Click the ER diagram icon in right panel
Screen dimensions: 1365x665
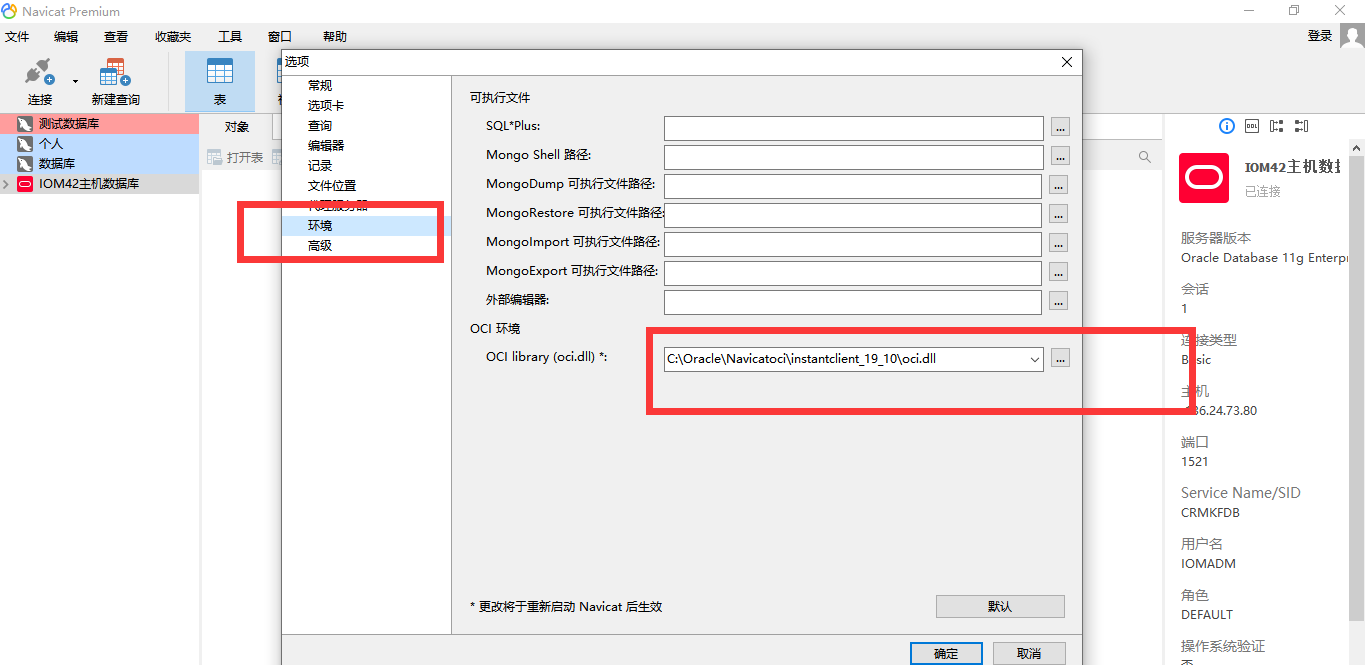coord(1276,126)
